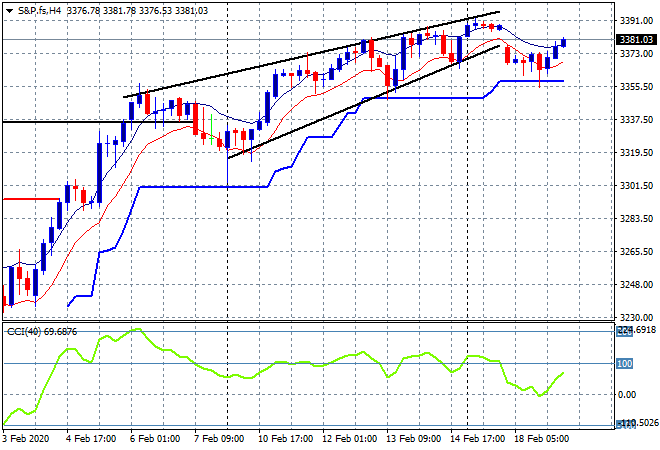Select the current price label 3381.03
Screen dimensions: 660x450
tap(636, 40)
